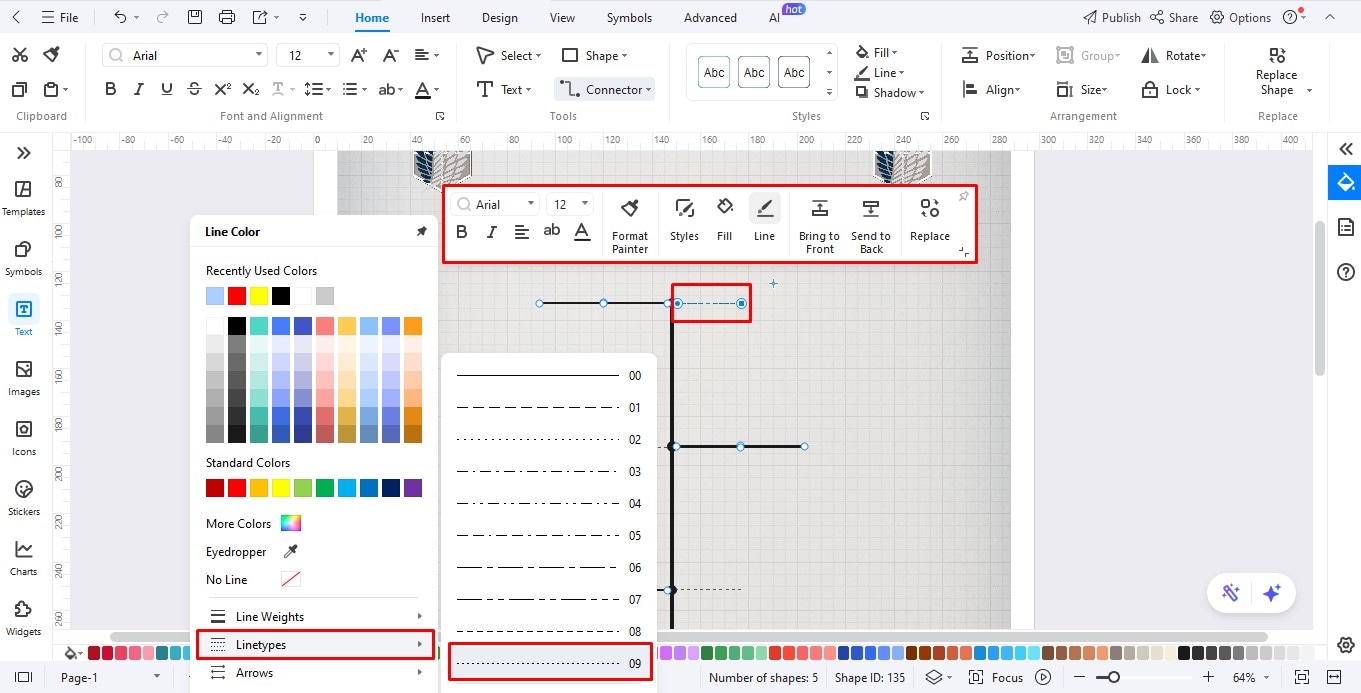Open the Line Weights submenu
Screen dimensions: 1361x693
[315, 616]
